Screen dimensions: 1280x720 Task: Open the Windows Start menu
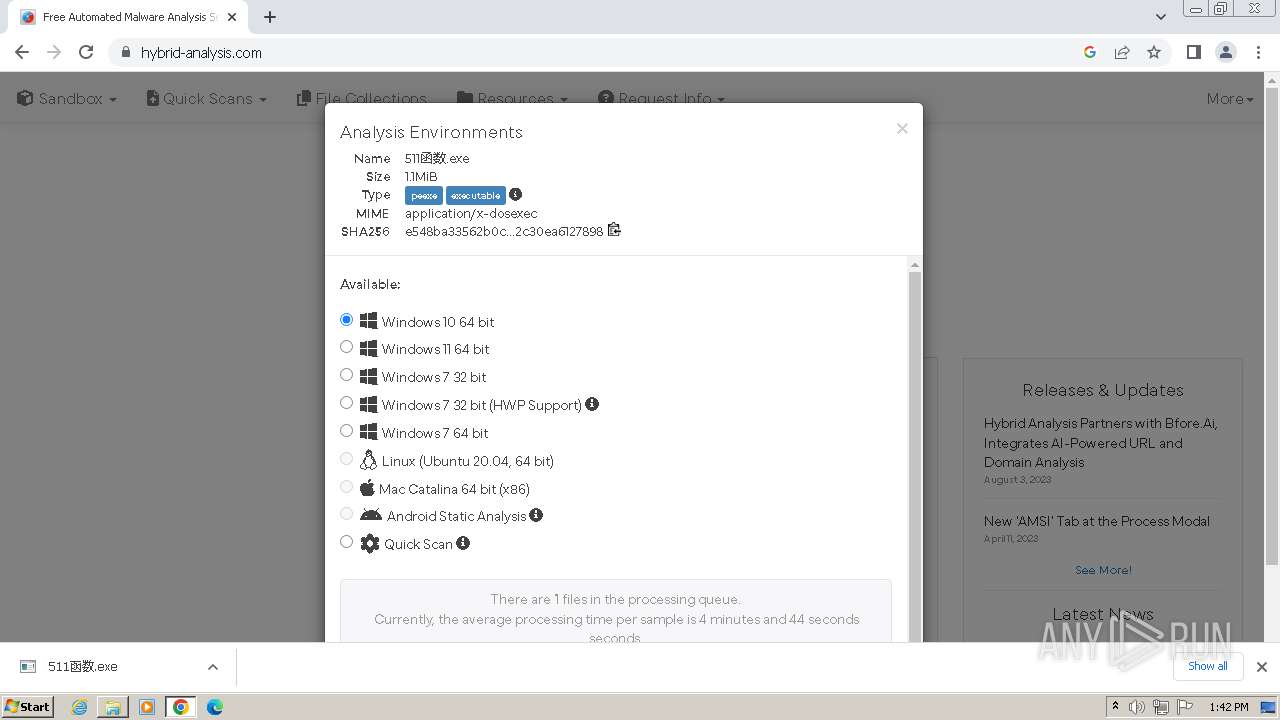point(28,706)
